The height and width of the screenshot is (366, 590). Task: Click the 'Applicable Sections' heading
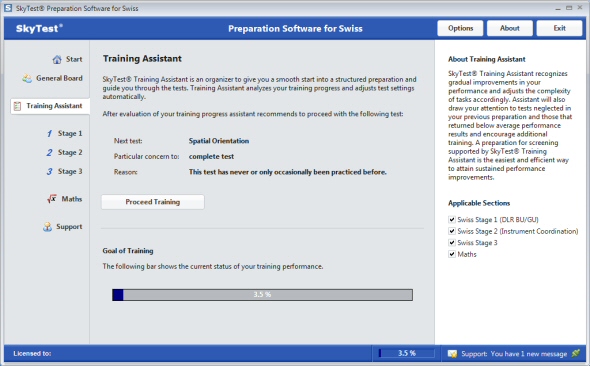(x=479, y=203)
